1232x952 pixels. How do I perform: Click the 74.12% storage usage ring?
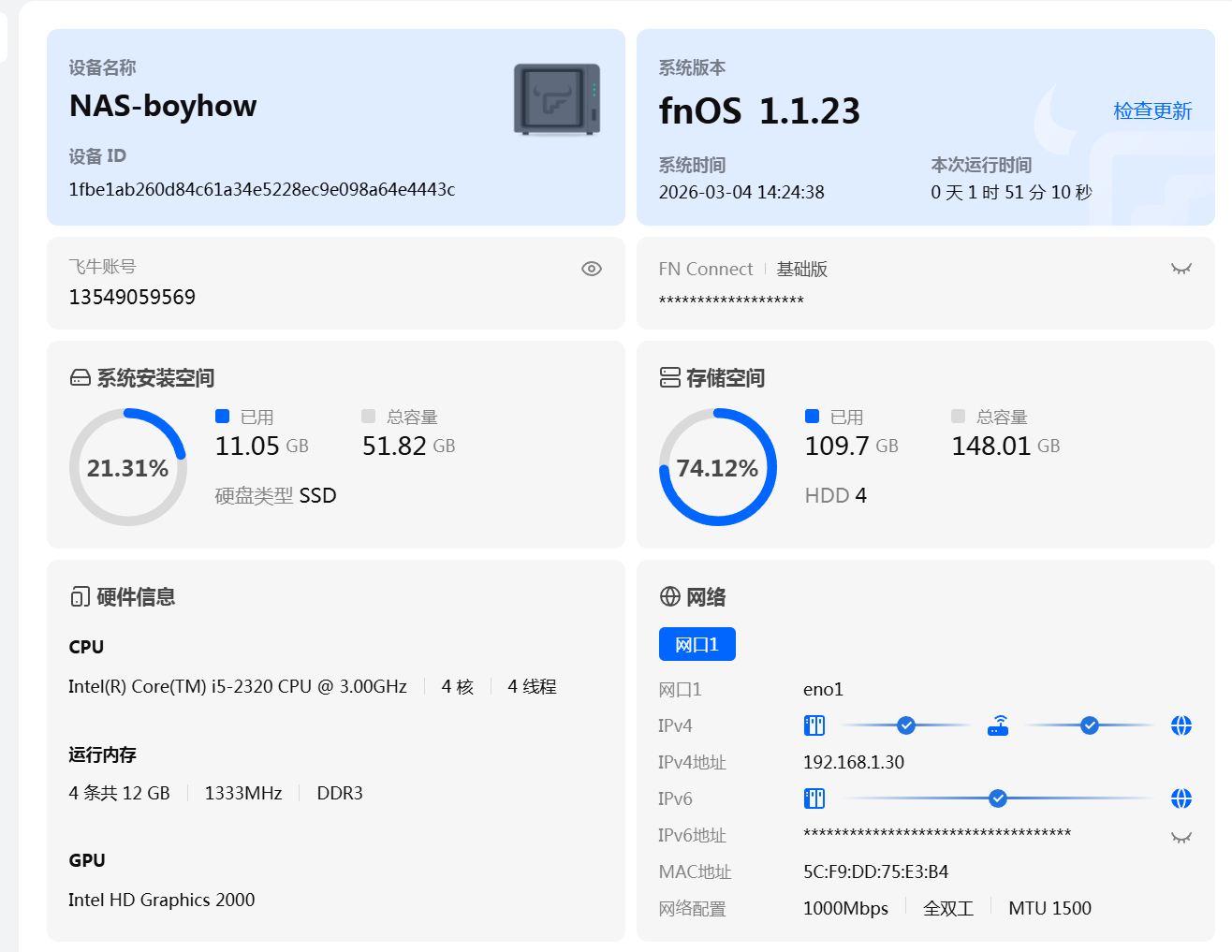718,467
